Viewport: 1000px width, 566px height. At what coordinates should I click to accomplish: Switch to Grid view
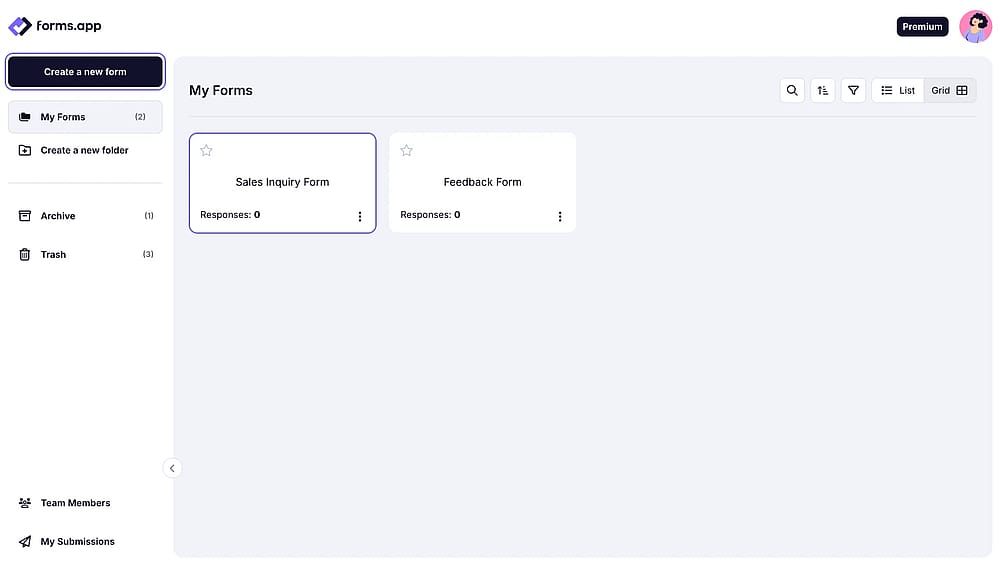pyautogui.click(x=950, y=91)
